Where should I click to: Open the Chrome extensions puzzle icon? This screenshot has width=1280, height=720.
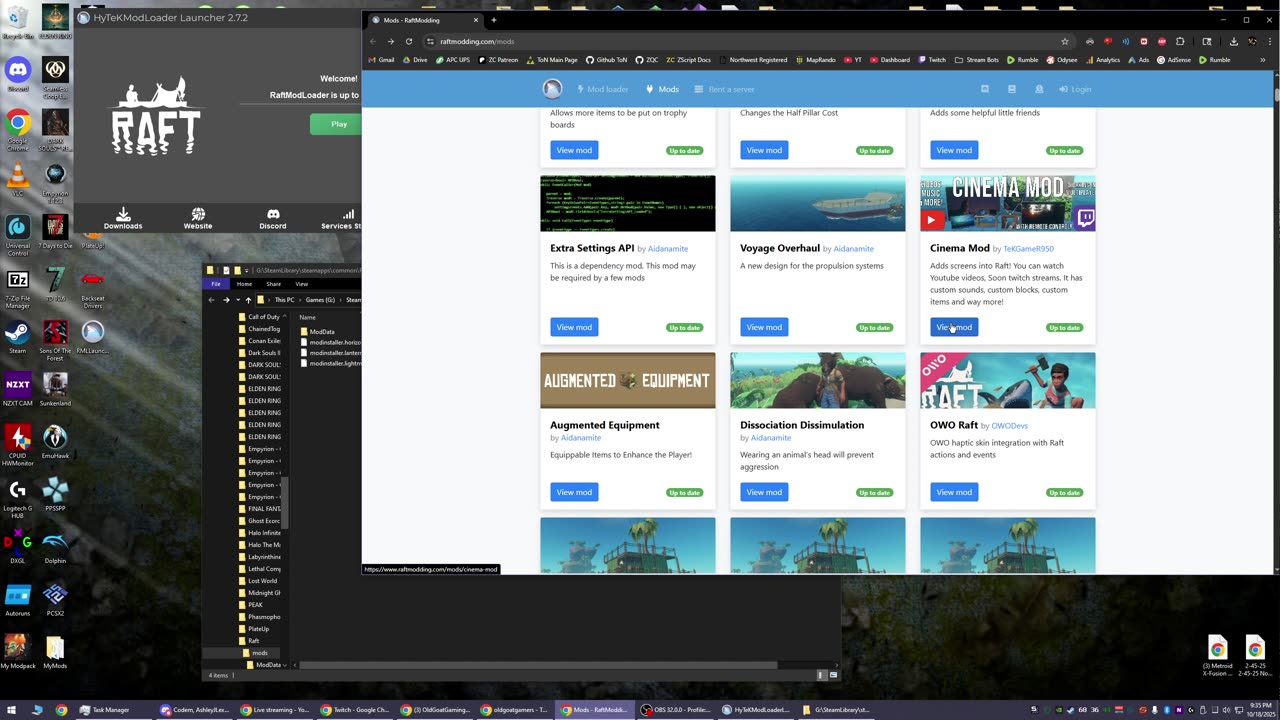tap(1181, 41)
